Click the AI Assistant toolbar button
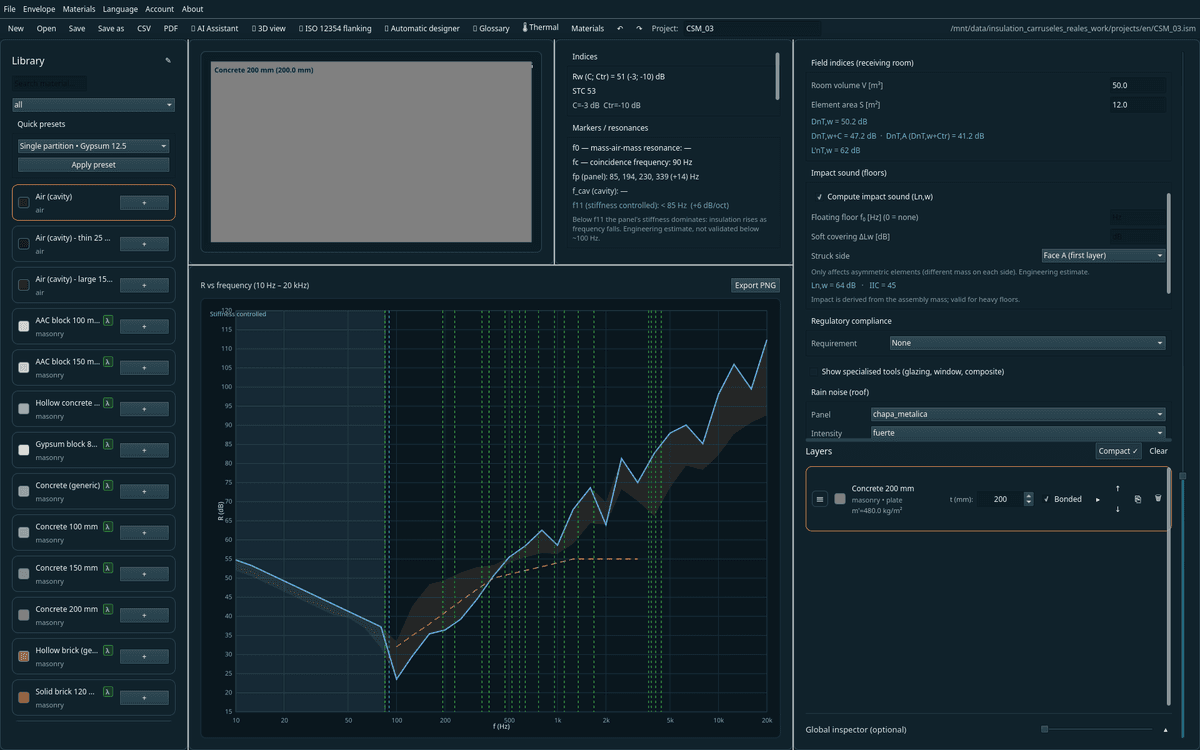The height and width of the screenshot is (750, 1200). 215,29
